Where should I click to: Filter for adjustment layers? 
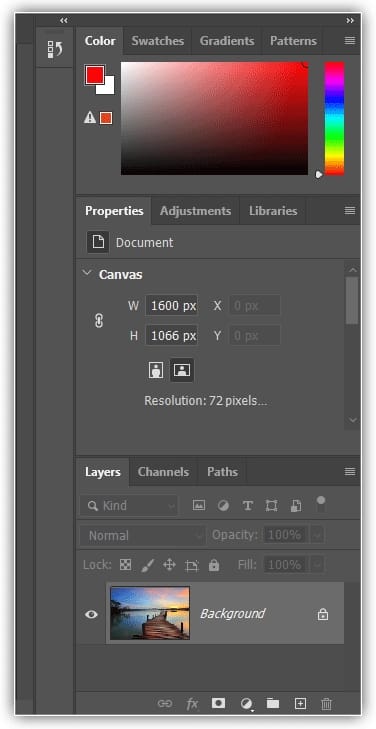coord(224,506)
